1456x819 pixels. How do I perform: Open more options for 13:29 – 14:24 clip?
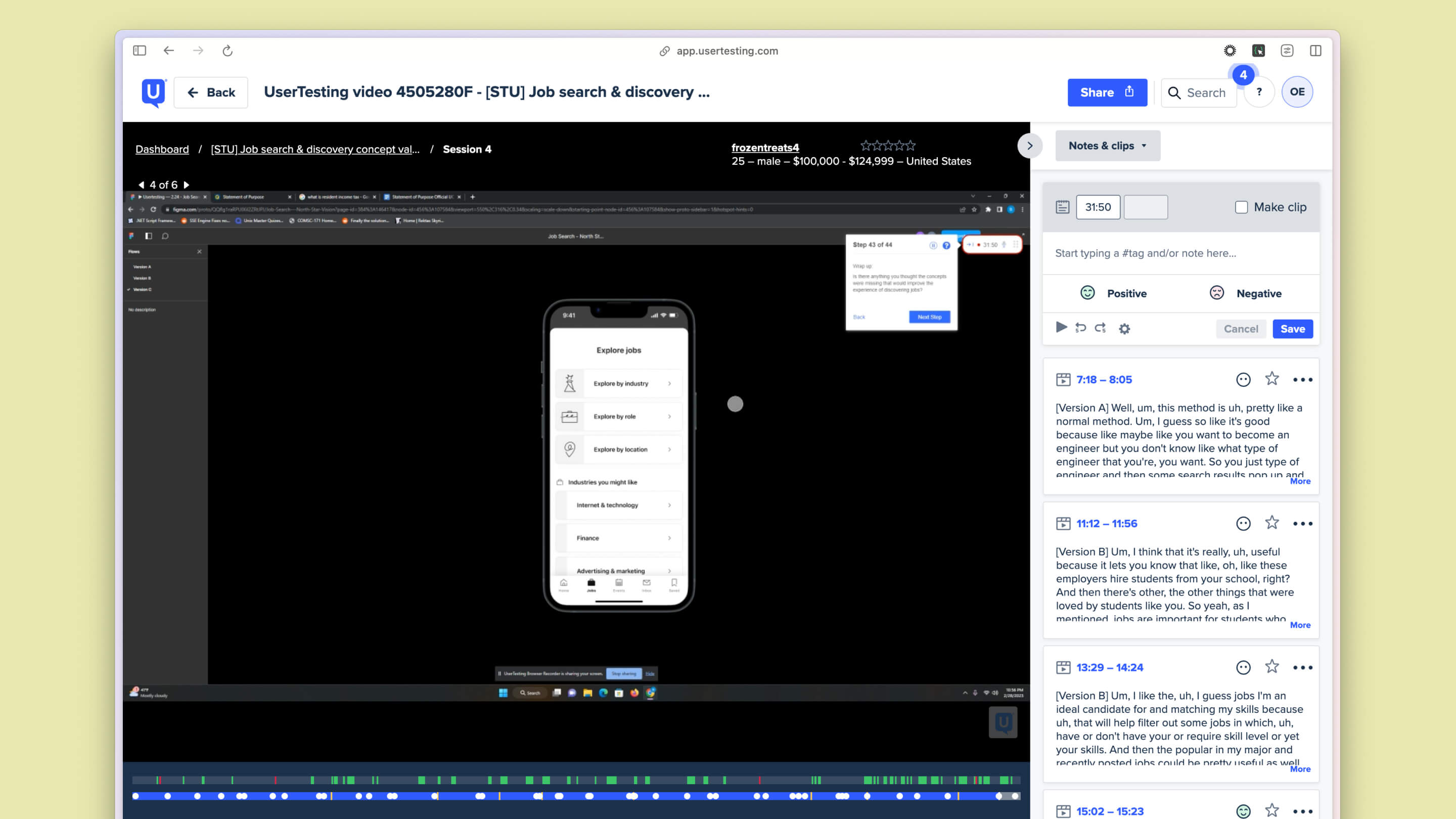(1303, 668)
